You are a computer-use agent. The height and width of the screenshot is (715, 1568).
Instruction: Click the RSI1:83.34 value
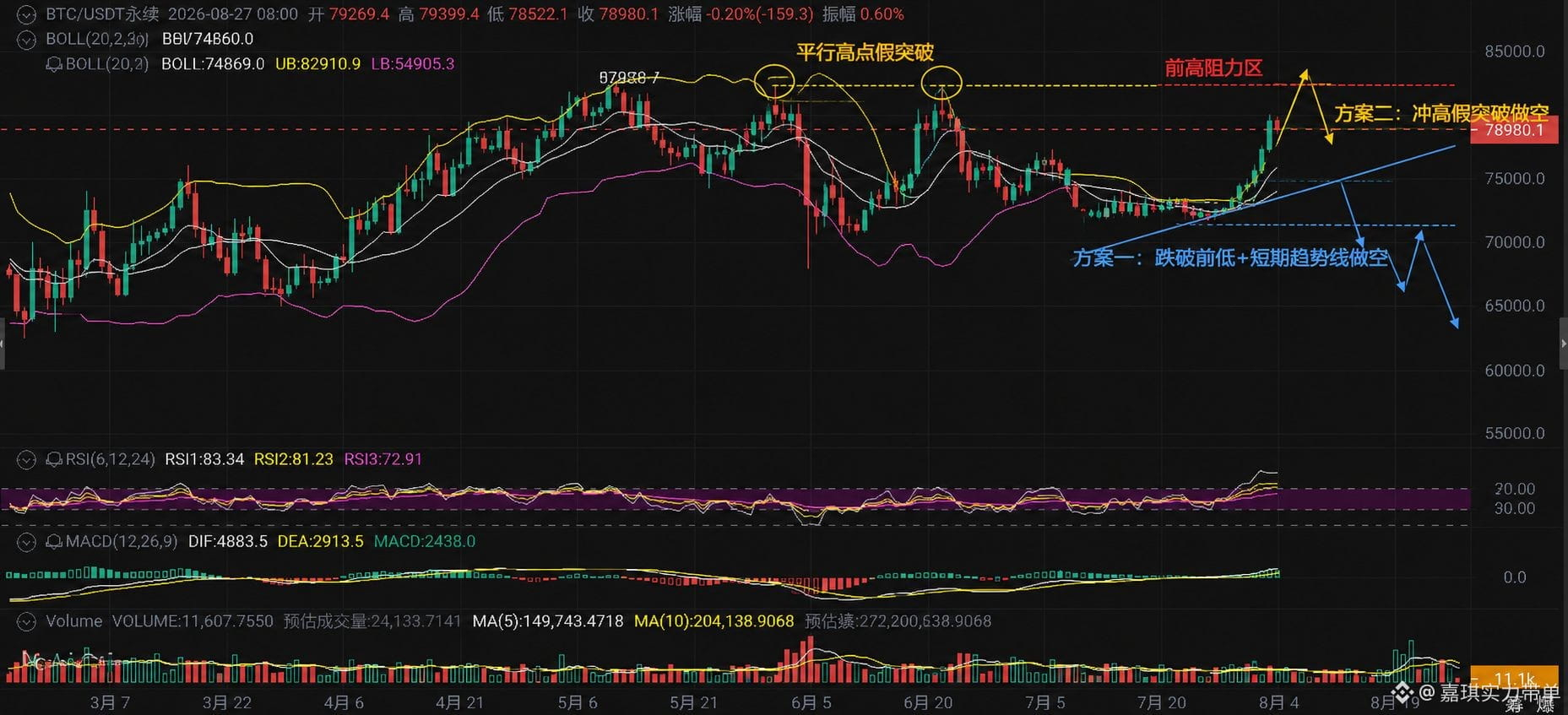204,459
